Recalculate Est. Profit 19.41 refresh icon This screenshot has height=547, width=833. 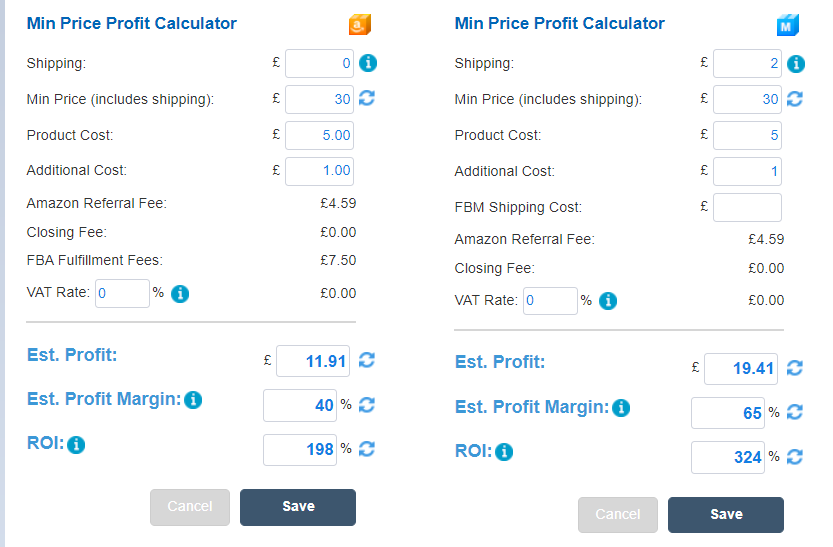pyautogui.click(x=795, y=368)
